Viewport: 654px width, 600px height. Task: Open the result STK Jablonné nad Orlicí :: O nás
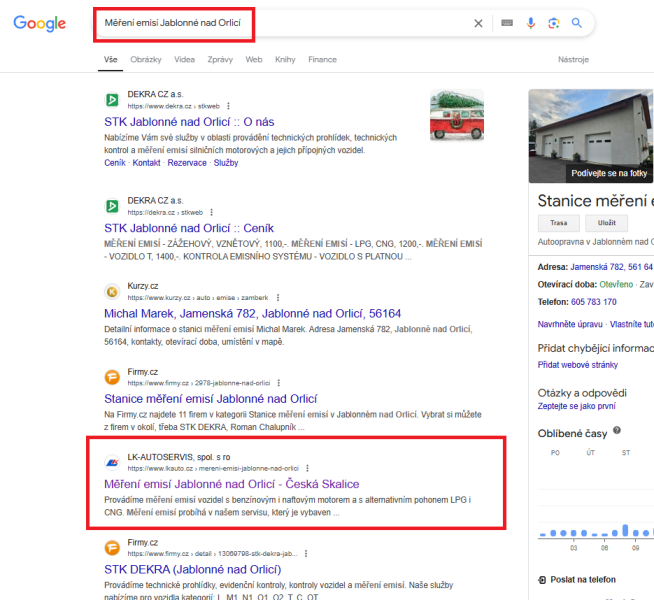click(x=189, y=122)
